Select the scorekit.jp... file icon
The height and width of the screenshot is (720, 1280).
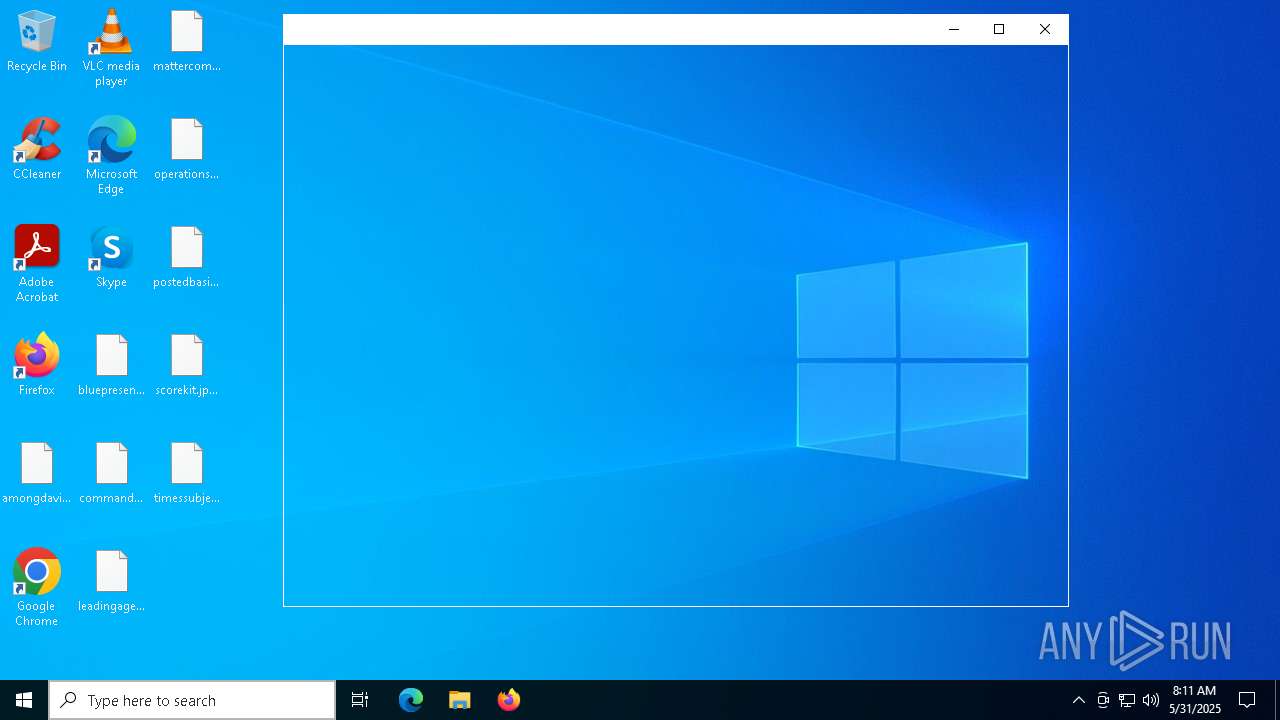pyautogui.click(x=187, y=365)
